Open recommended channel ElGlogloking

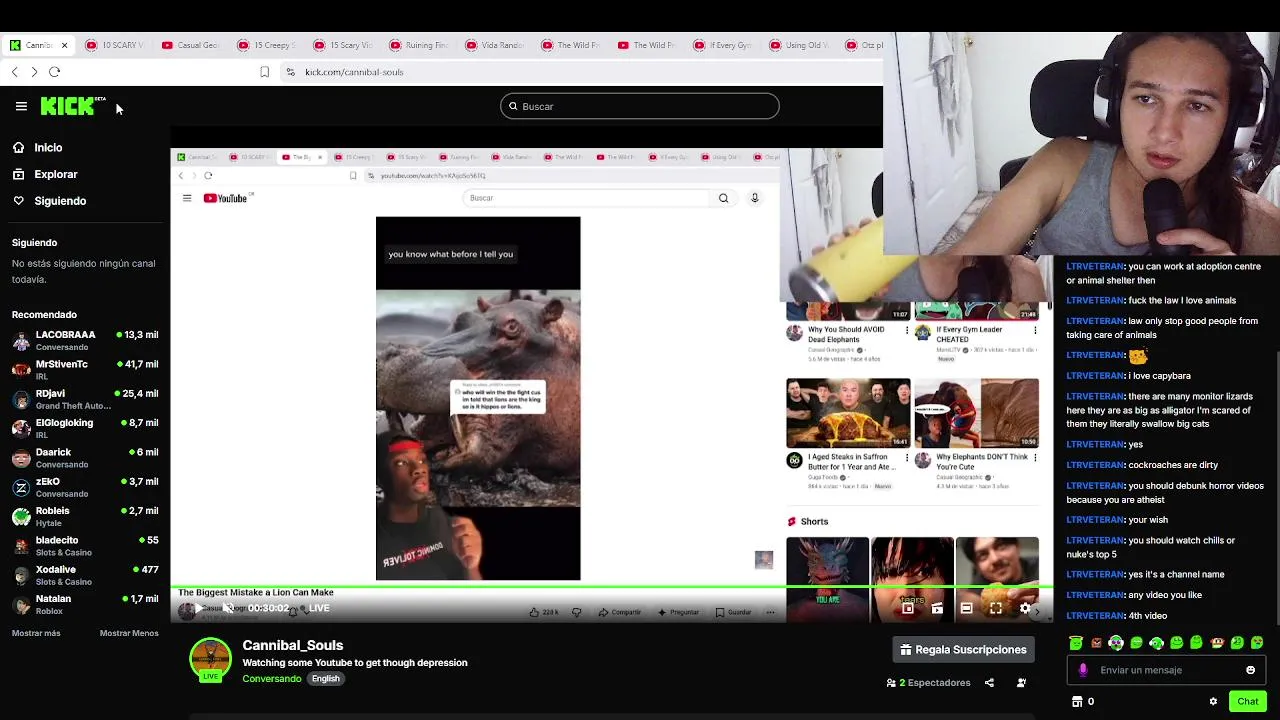click(85, 428)
